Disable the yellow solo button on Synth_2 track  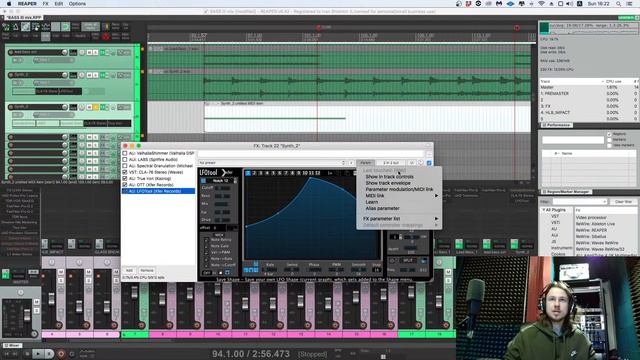[95, 107]
